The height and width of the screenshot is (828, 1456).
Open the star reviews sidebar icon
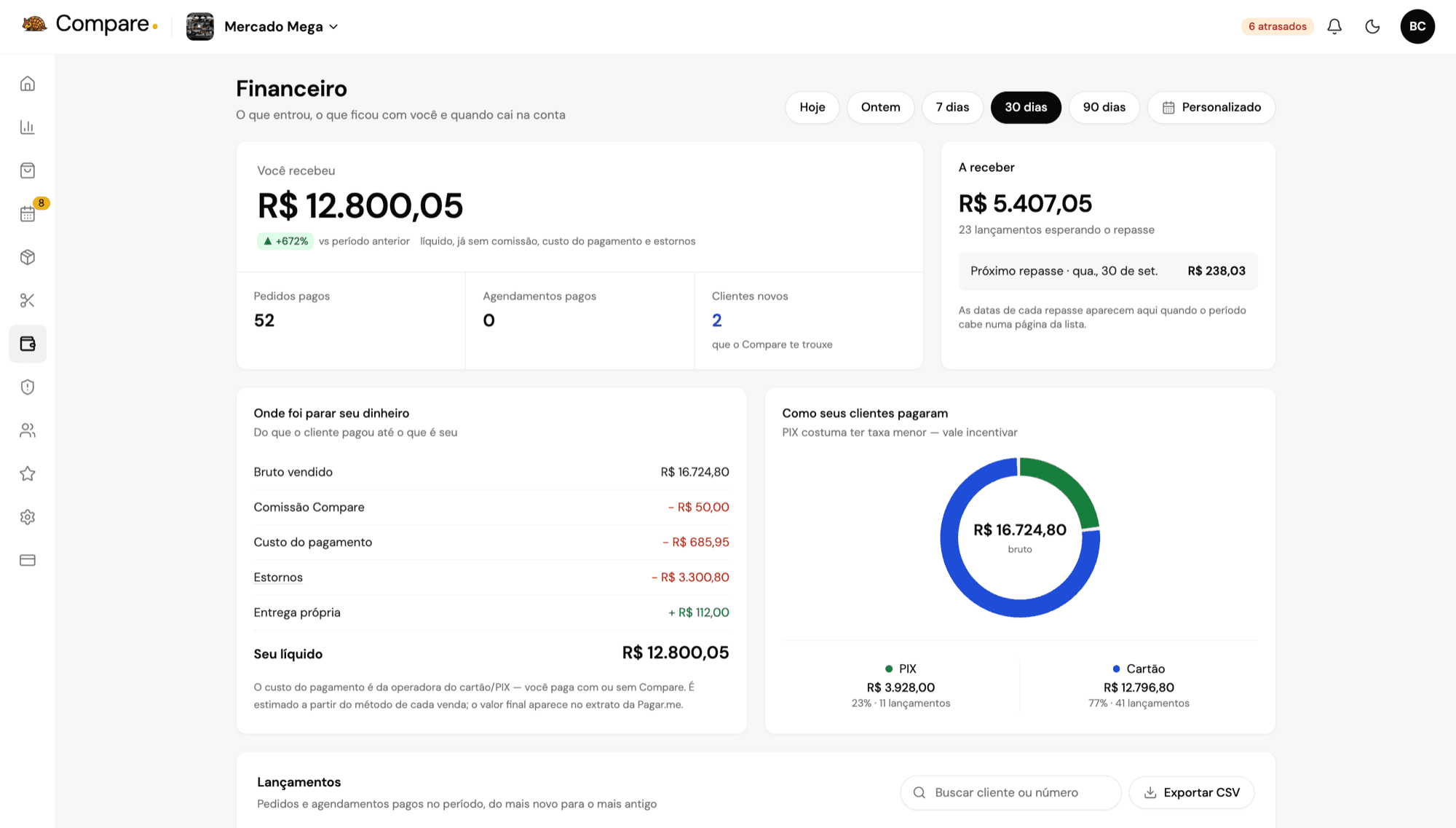click(x=28, y=473)
